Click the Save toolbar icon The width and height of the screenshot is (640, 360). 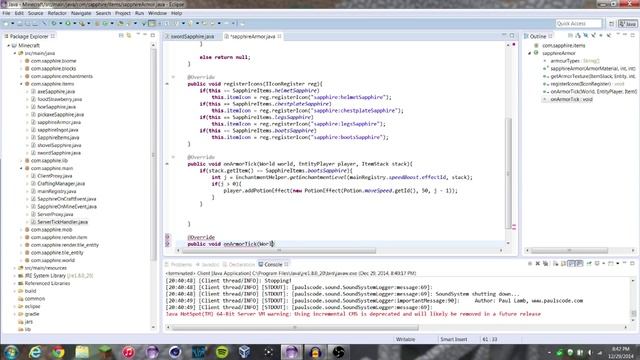(20, 23)
